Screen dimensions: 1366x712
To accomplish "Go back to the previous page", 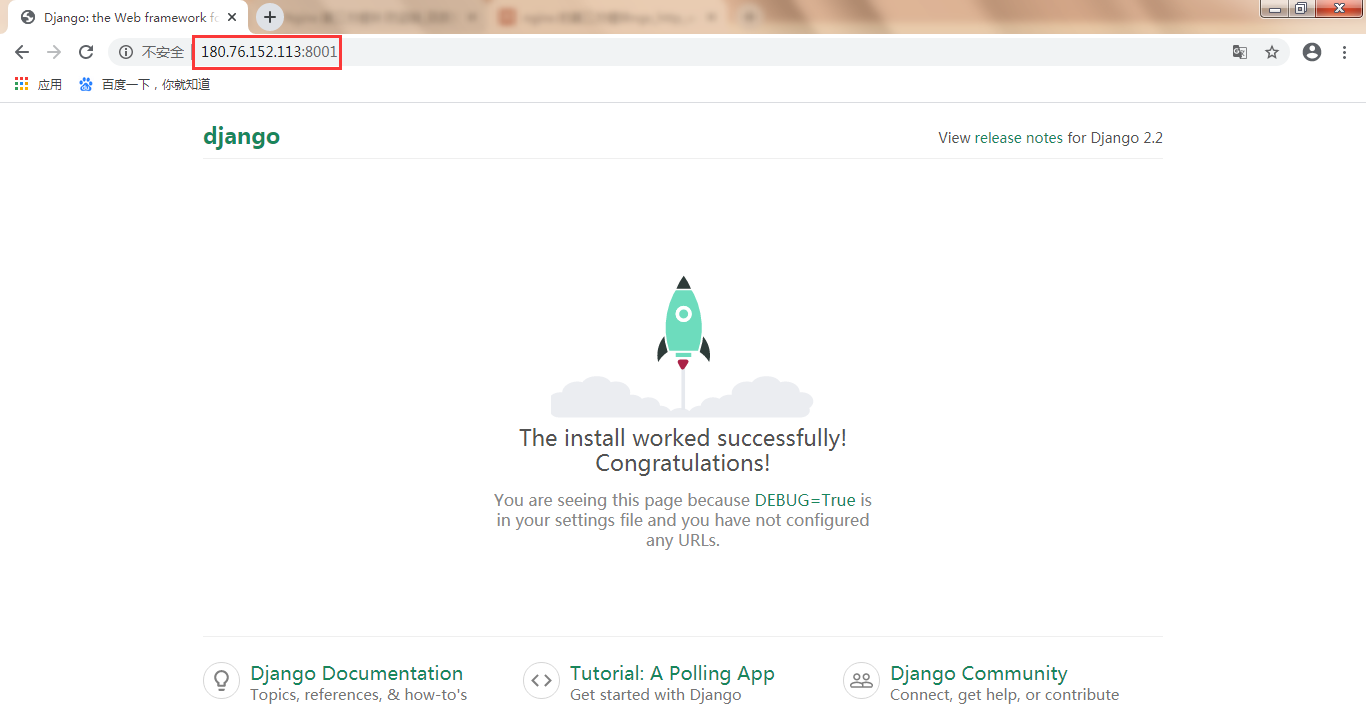I will [x=22, y=52].
